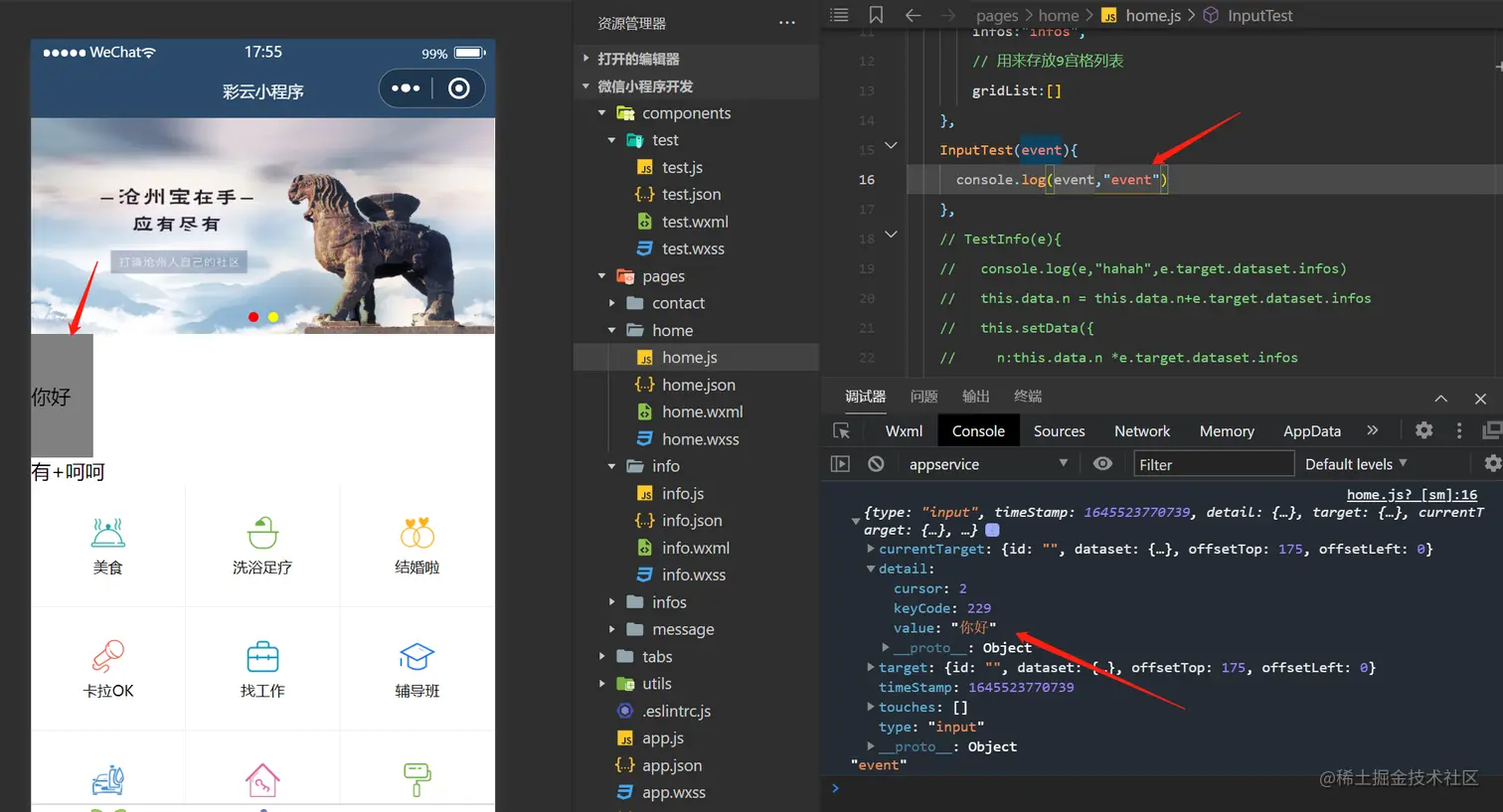Tap the 辅导班 graduation cap icon
The height and width of the screenshot is (812, 1503).
tap(417, 657)
